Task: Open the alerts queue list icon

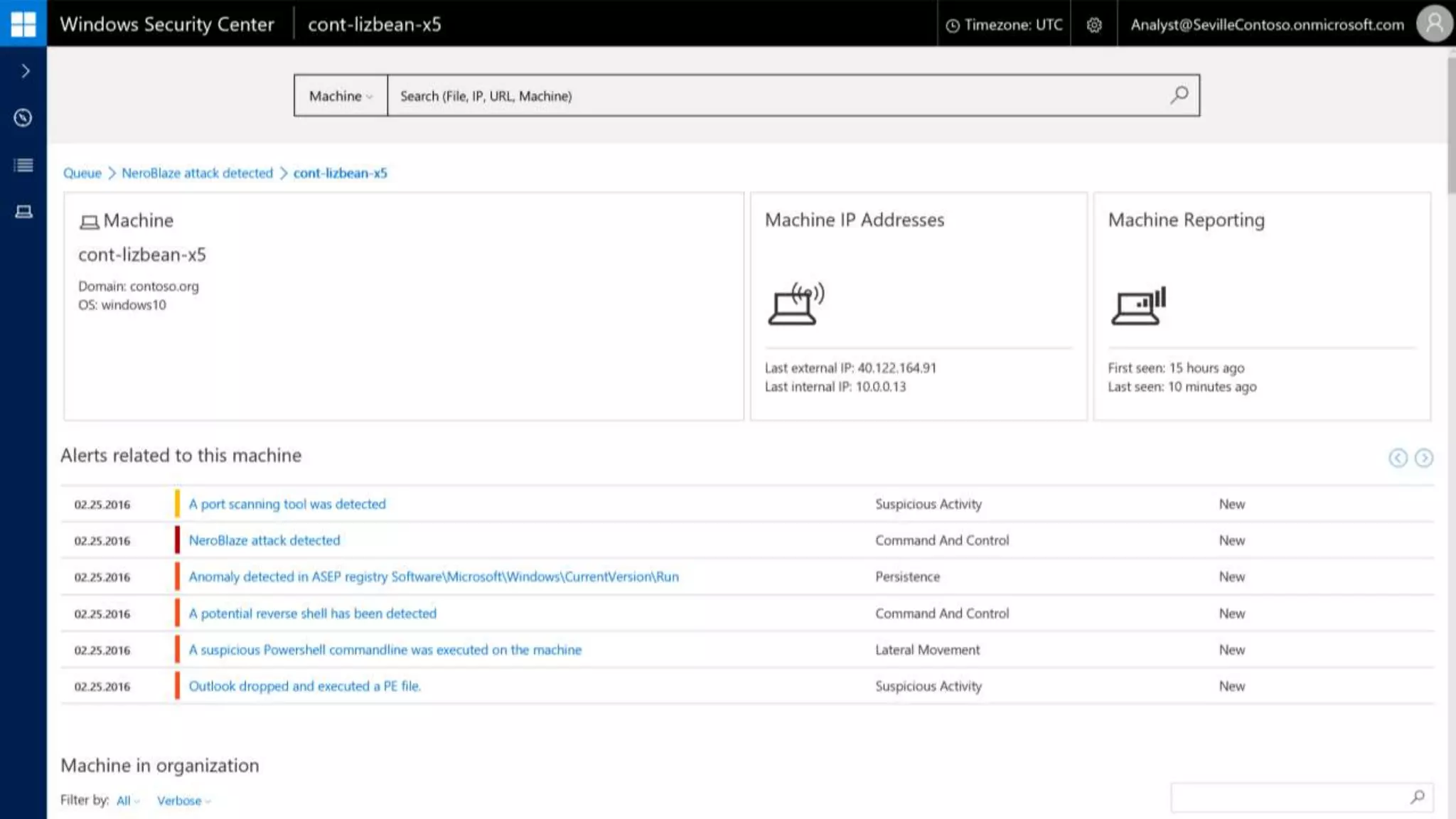Action: (23, 165)
